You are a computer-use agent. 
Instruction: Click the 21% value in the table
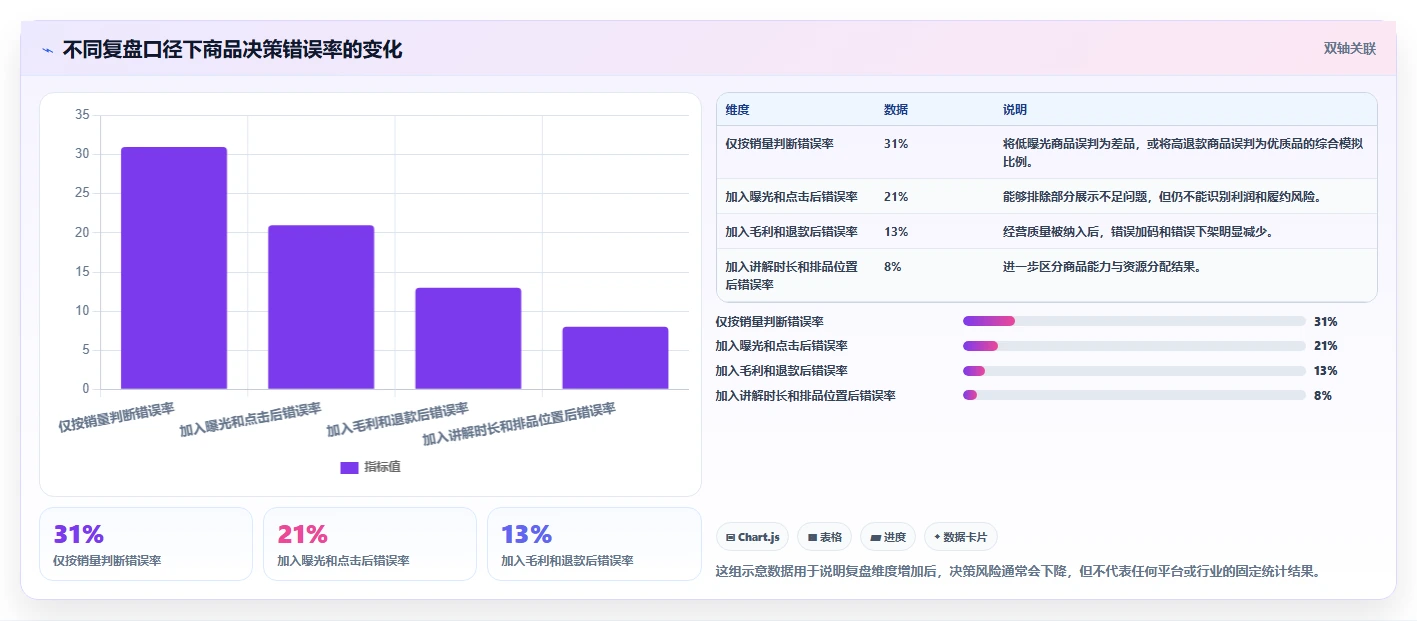tap(896, 197)
